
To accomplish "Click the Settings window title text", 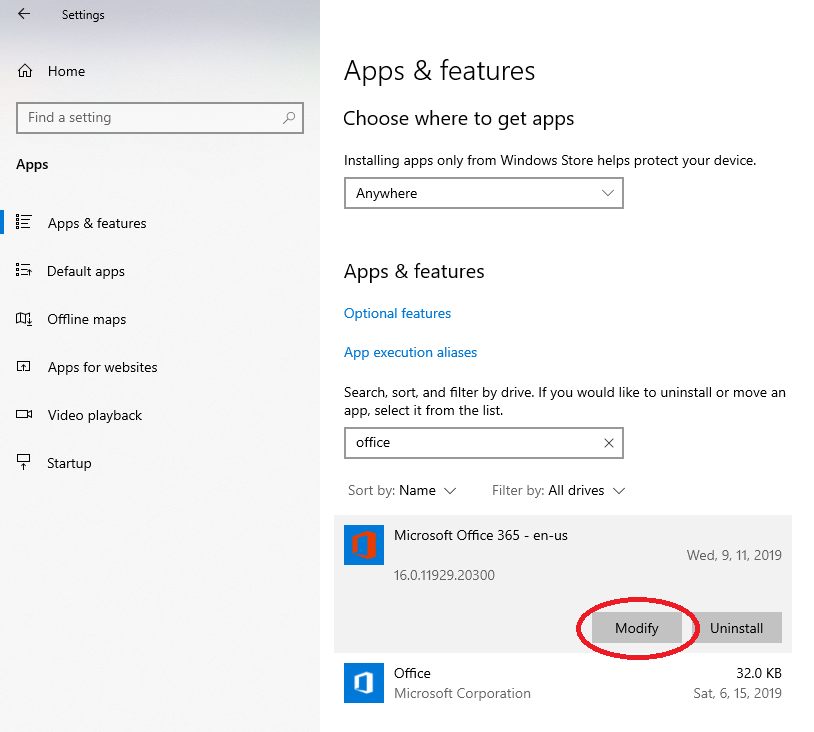I will (x=83, y=15).
